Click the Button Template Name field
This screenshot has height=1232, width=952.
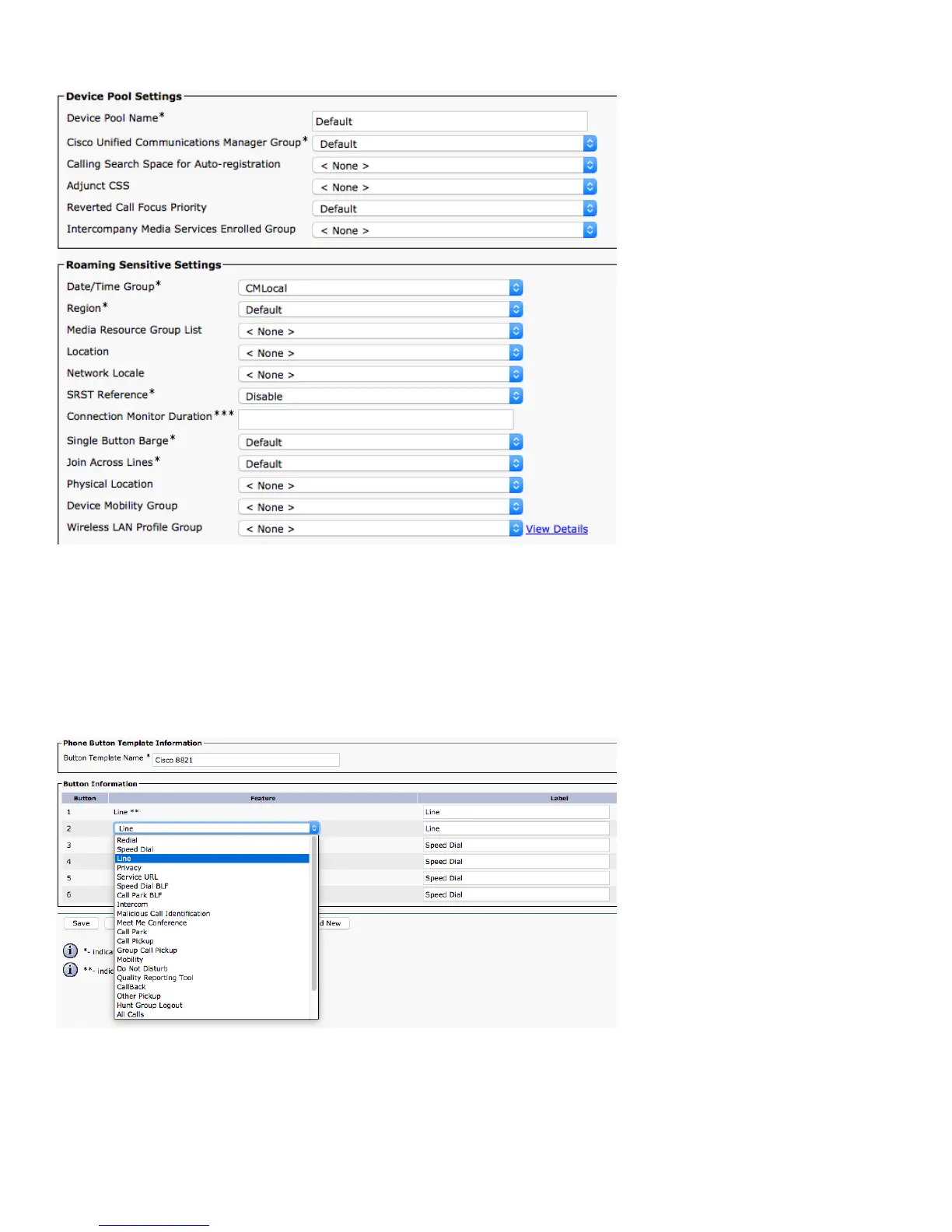click(x=246, y=760)
